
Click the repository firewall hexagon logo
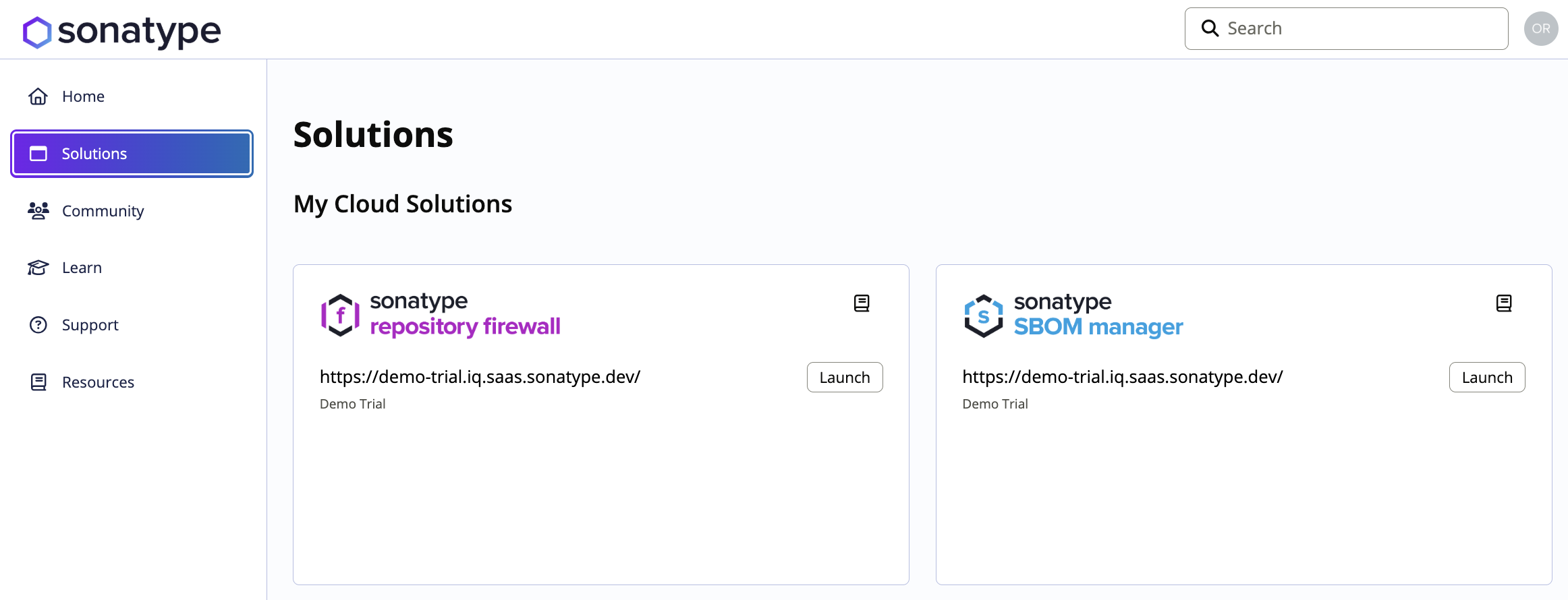coord(340,315)
